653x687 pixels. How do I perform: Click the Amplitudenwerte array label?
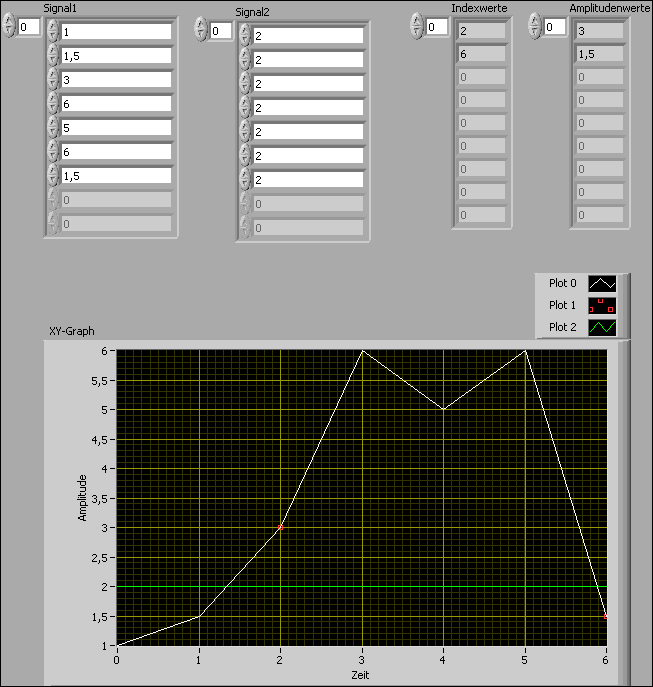pyautogui.click(x=610, y=8)
